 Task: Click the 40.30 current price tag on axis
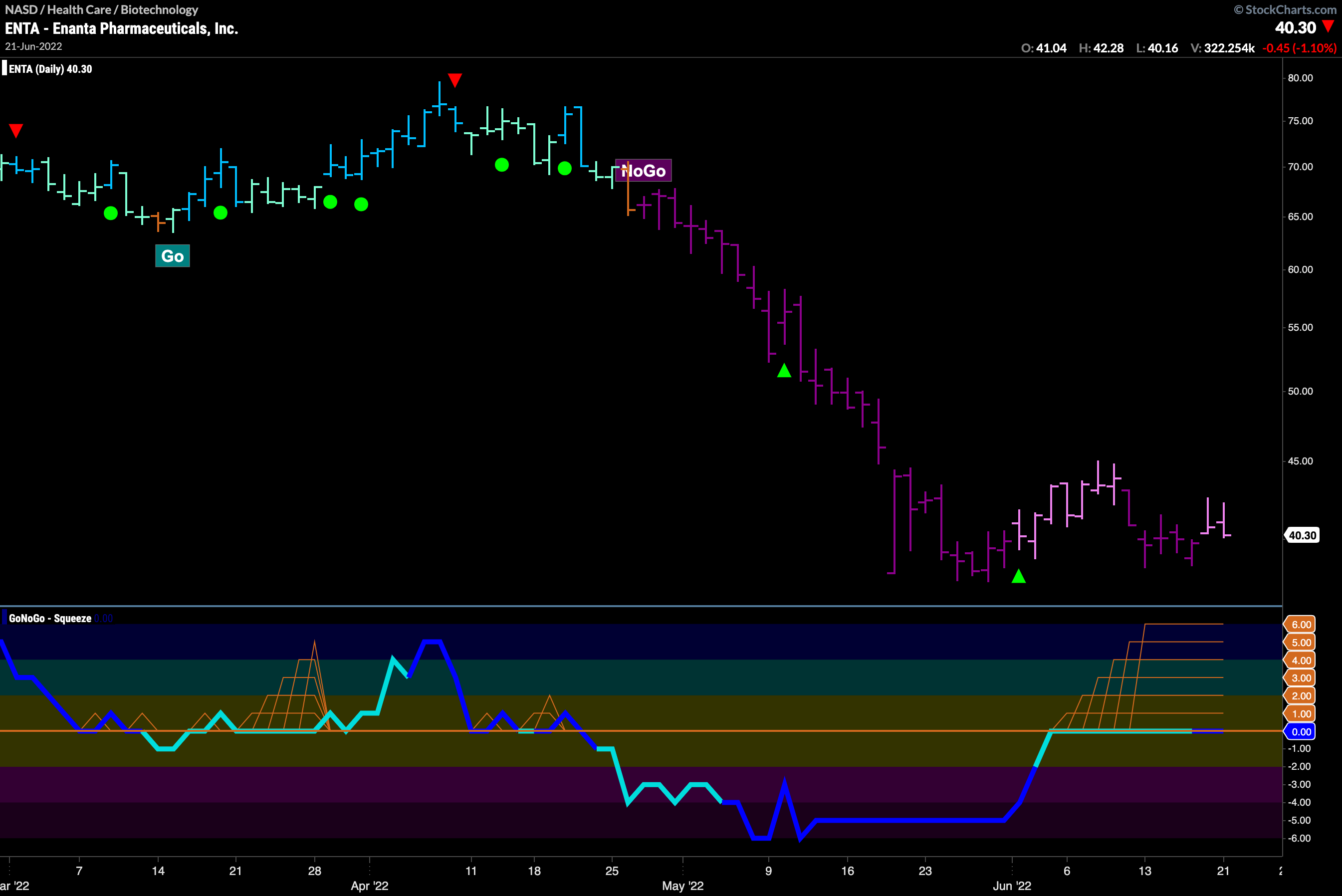click(x=1302, y=535)
